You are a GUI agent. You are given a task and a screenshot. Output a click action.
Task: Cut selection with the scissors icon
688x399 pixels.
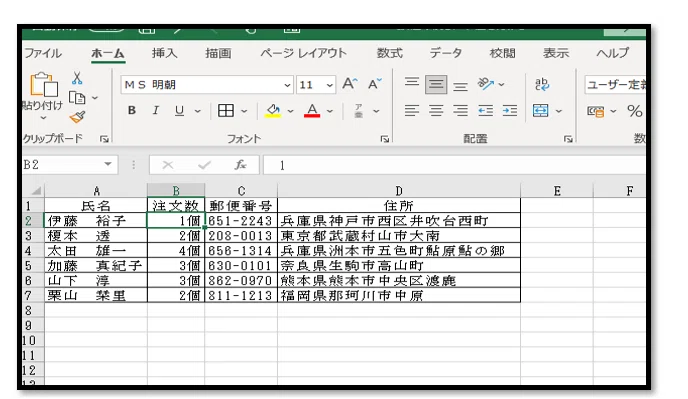[x=77, y=78]
